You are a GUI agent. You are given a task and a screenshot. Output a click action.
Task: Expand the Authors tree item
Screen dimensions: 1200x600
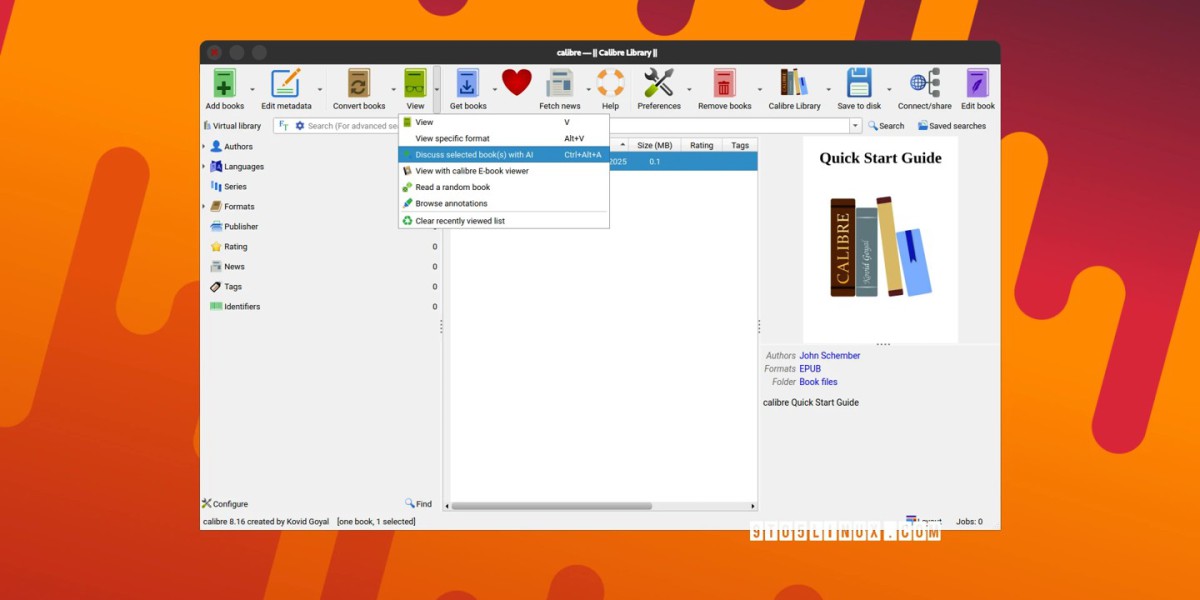[x=204, y=147]
